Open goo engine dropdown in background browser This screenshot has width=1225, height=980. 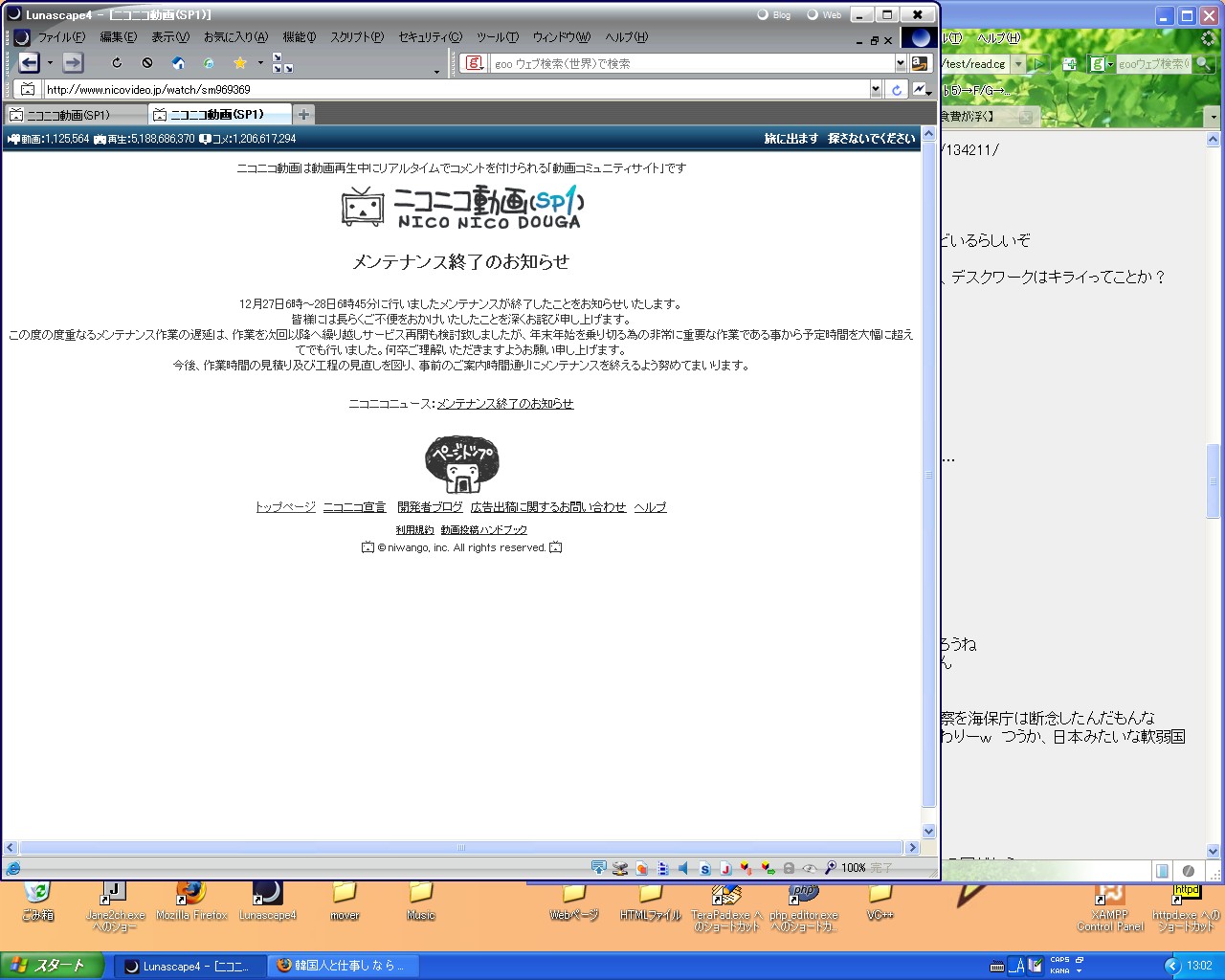pos(1110,64)
